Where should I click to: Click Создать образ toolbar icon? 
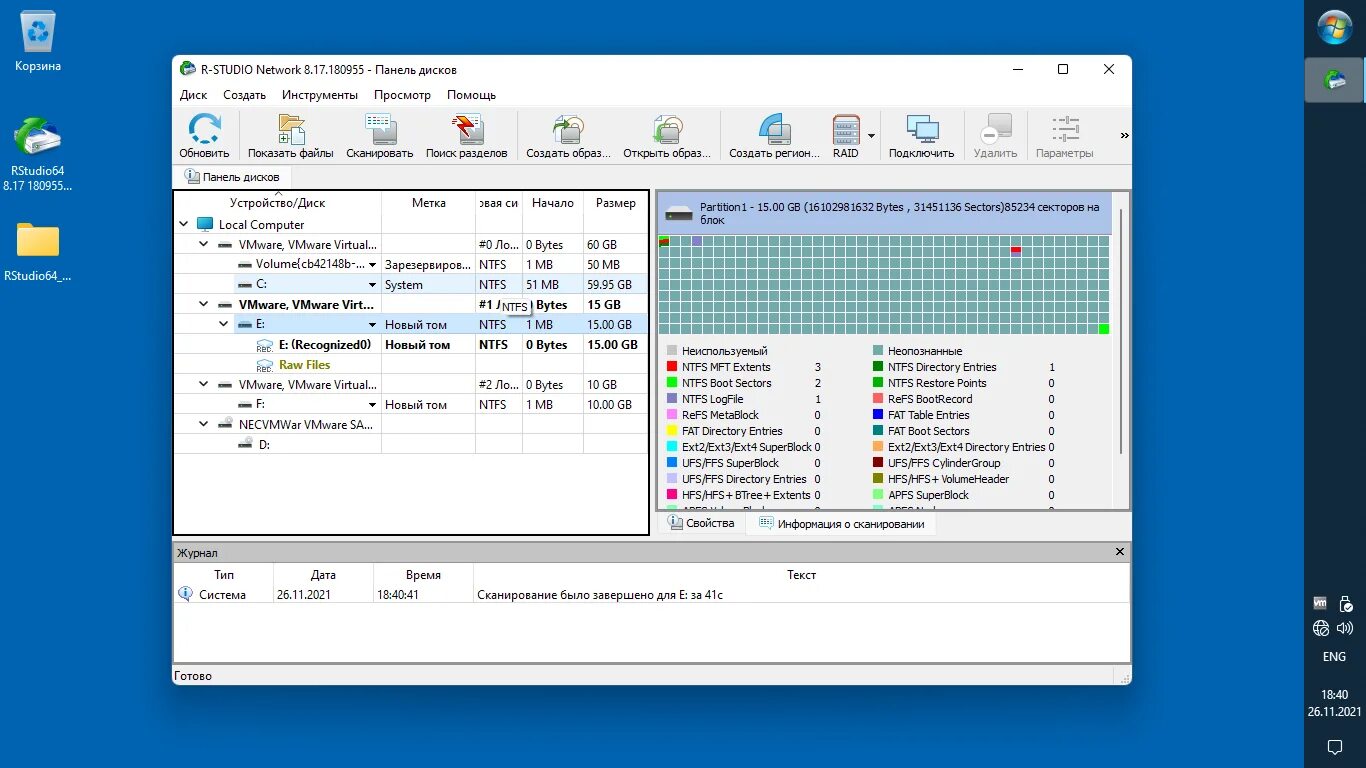click(x=568, y=136)
